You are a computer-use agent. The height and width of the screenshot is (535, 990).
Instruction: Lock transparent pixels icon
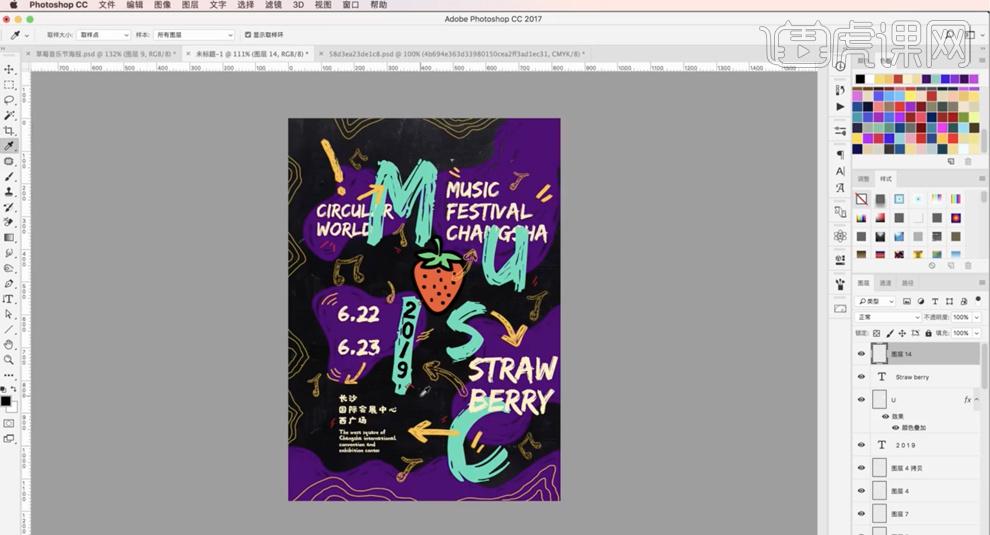876,333
